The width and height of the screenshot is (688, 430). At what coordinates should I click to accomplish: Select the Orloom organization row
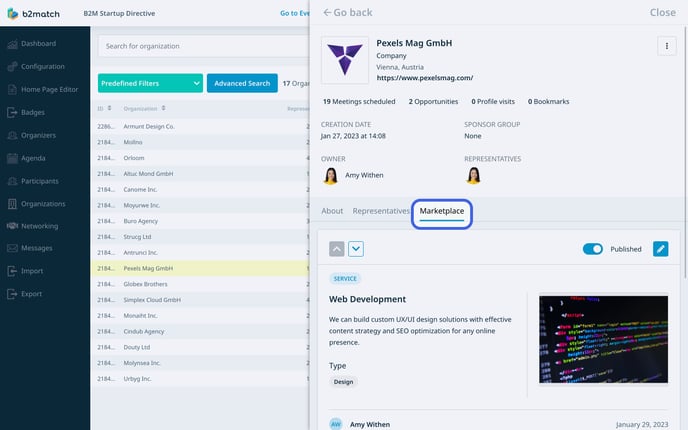200,158
